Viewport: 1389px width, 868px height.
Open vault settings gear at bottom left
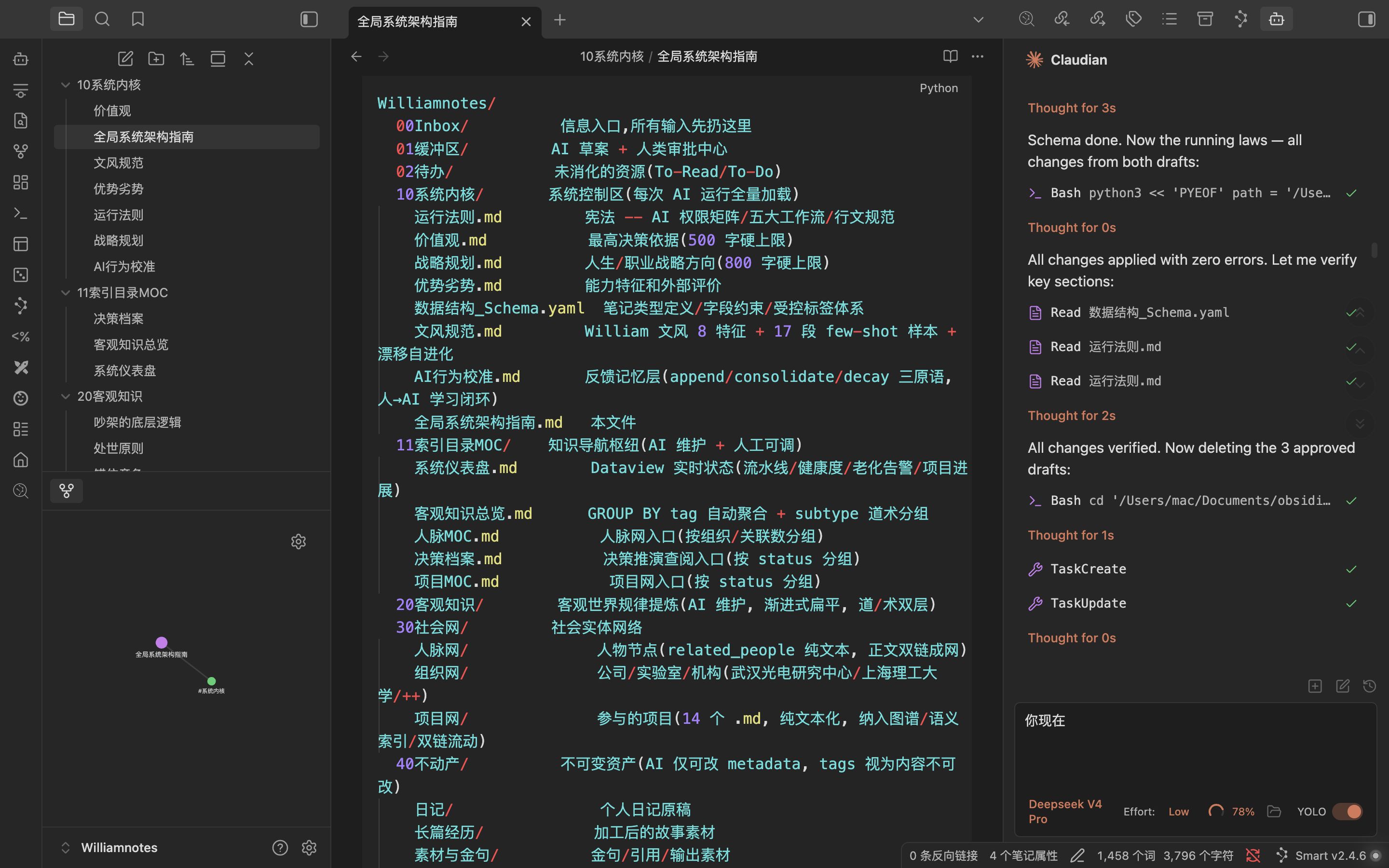309,848
